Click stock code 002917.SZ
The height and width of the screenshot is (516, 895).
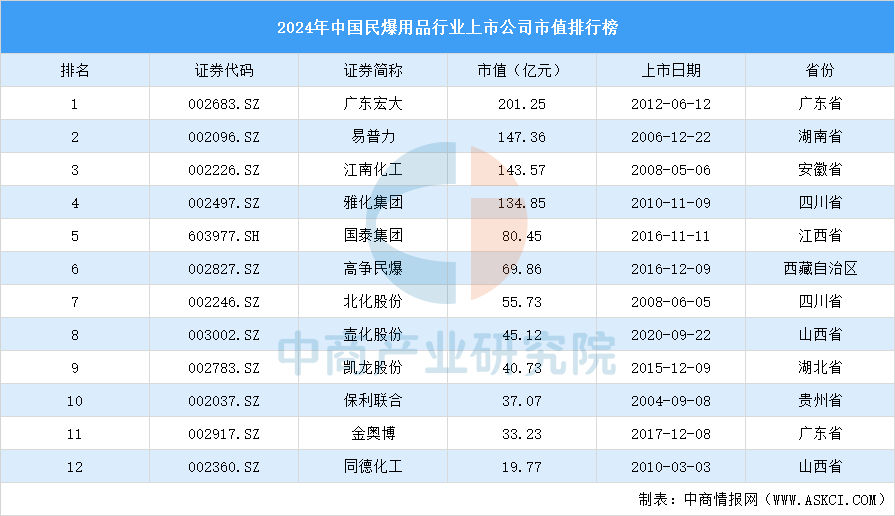(x=224, y=435)
